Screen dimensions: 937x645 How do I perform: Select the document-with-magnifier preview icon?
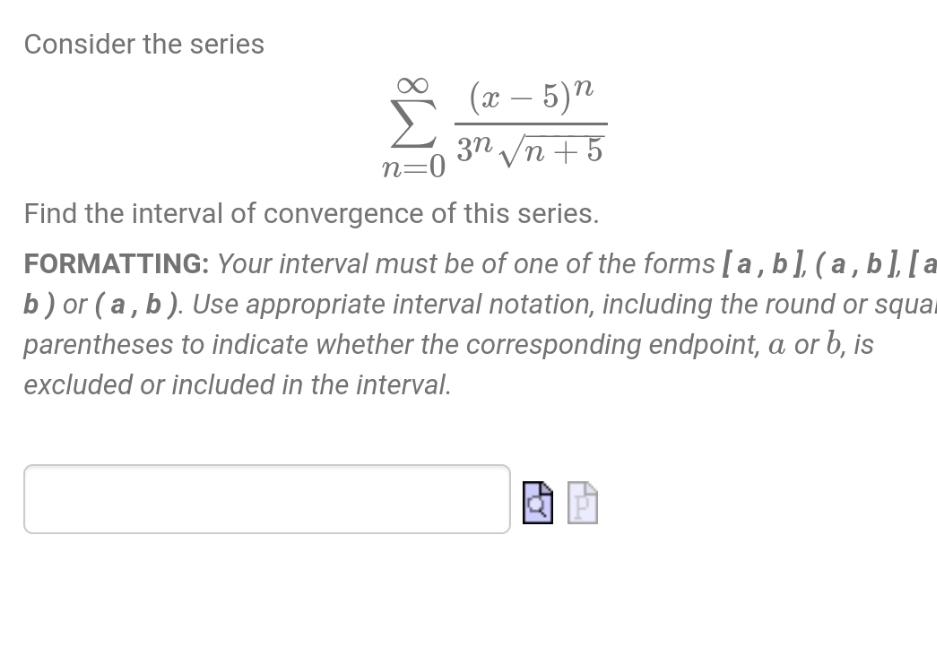538,504
